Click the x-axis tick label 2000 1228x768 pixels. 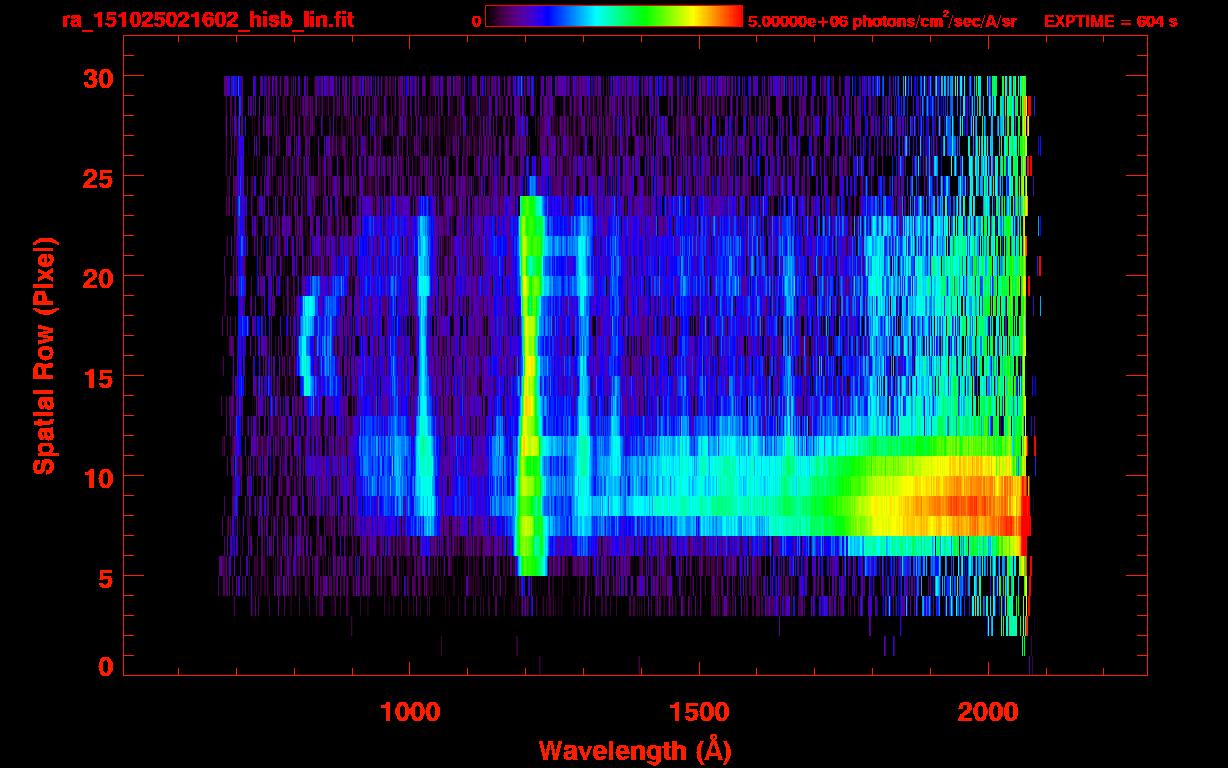click(x=987, y=711)
